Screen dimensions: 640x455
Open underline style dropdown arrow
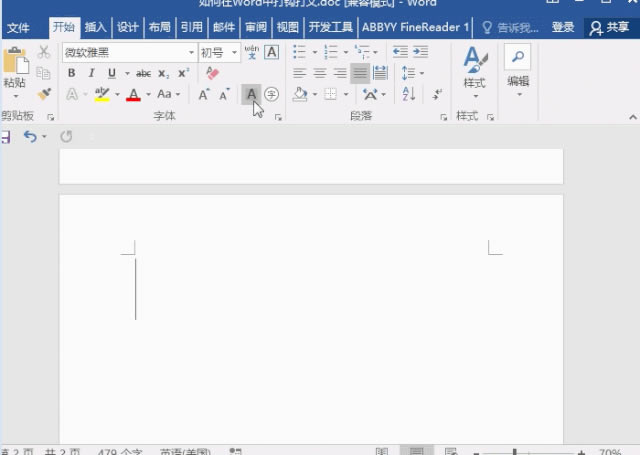pyautogui.click(x=127, y=74)
